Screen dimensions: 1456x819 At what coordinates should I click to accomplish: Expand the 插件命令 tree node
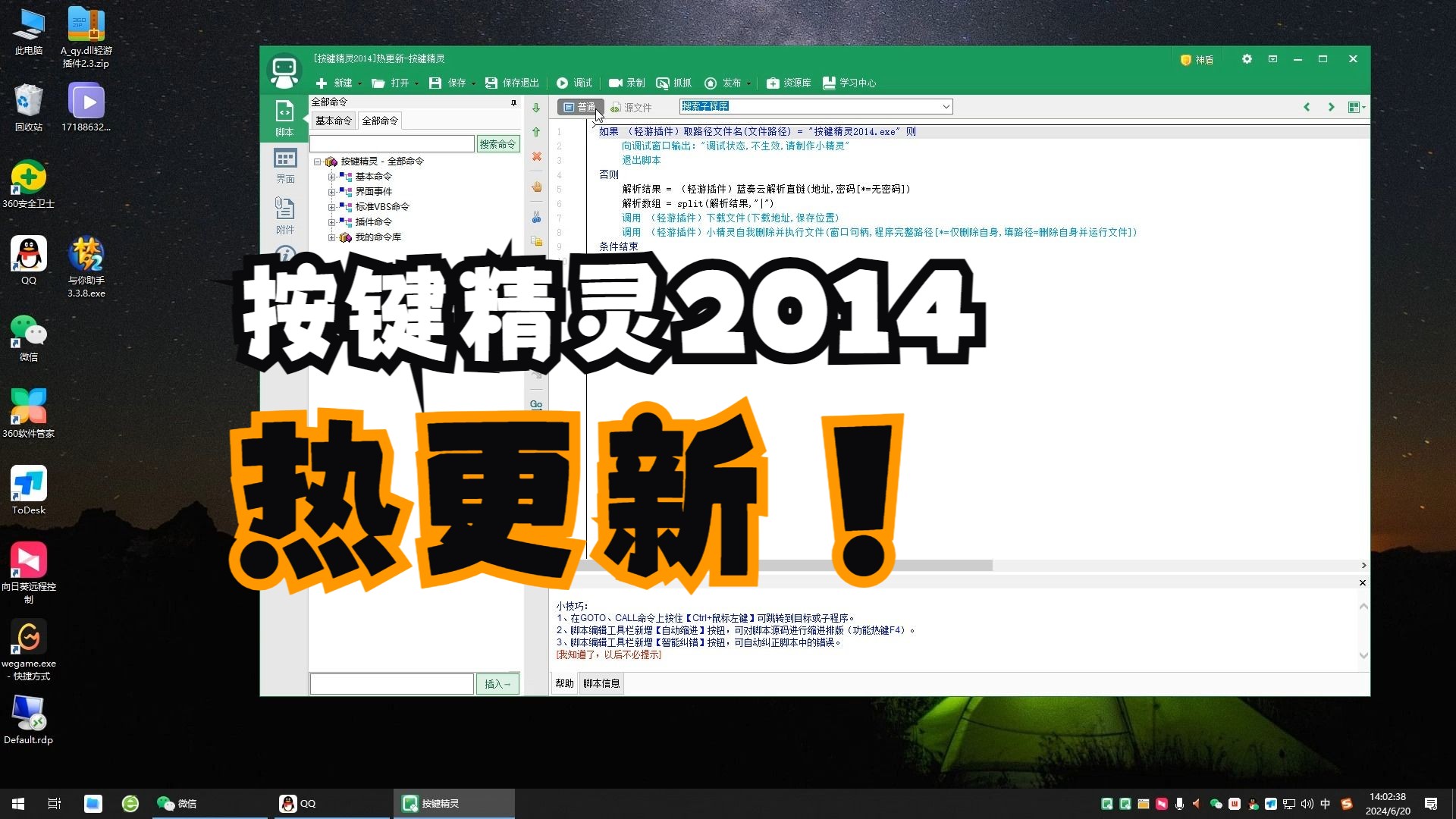[331, 222]
